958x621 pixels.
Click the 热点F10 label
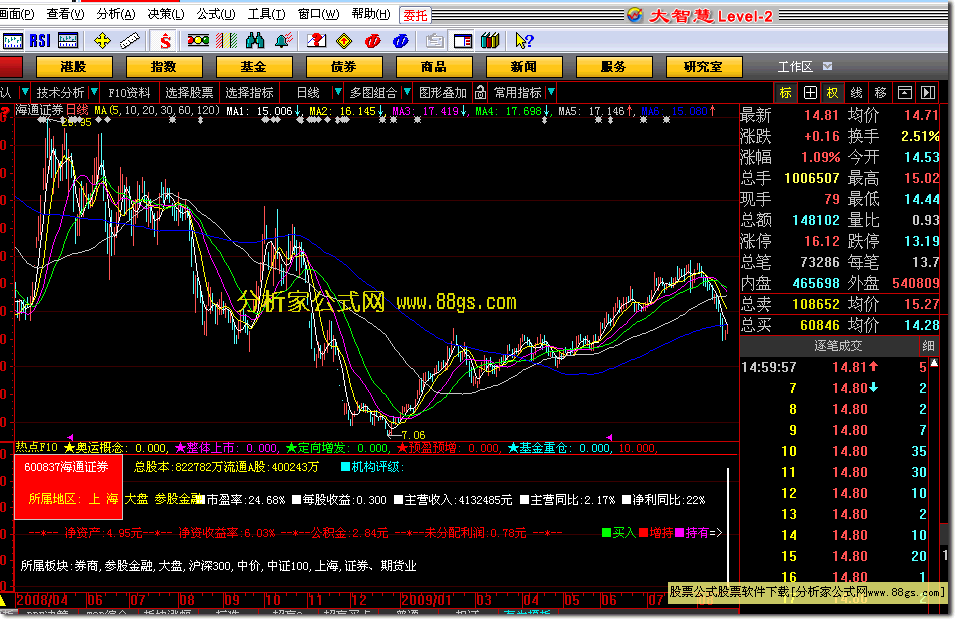pyautogui.click(x=37, y=447)
